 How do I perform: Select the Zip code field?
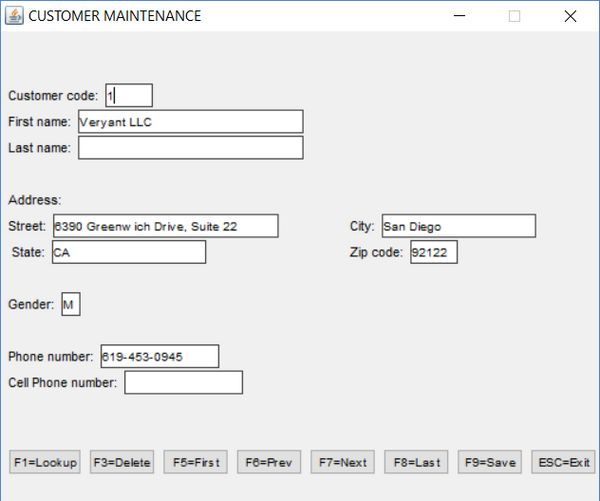[434, 252]
